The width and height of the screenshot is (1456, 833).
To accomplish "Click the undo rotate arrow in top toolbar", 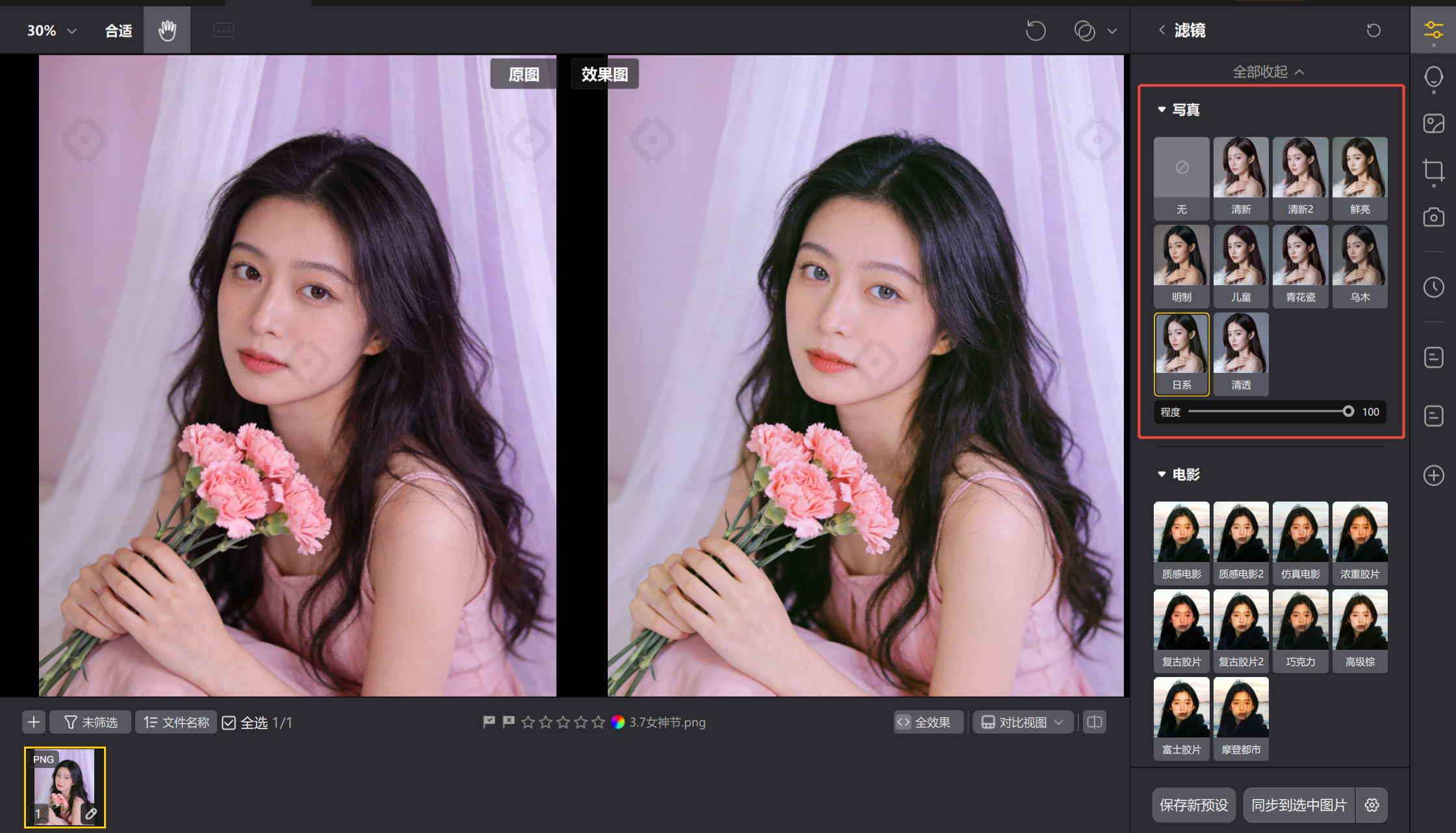I will point(1035,30).
